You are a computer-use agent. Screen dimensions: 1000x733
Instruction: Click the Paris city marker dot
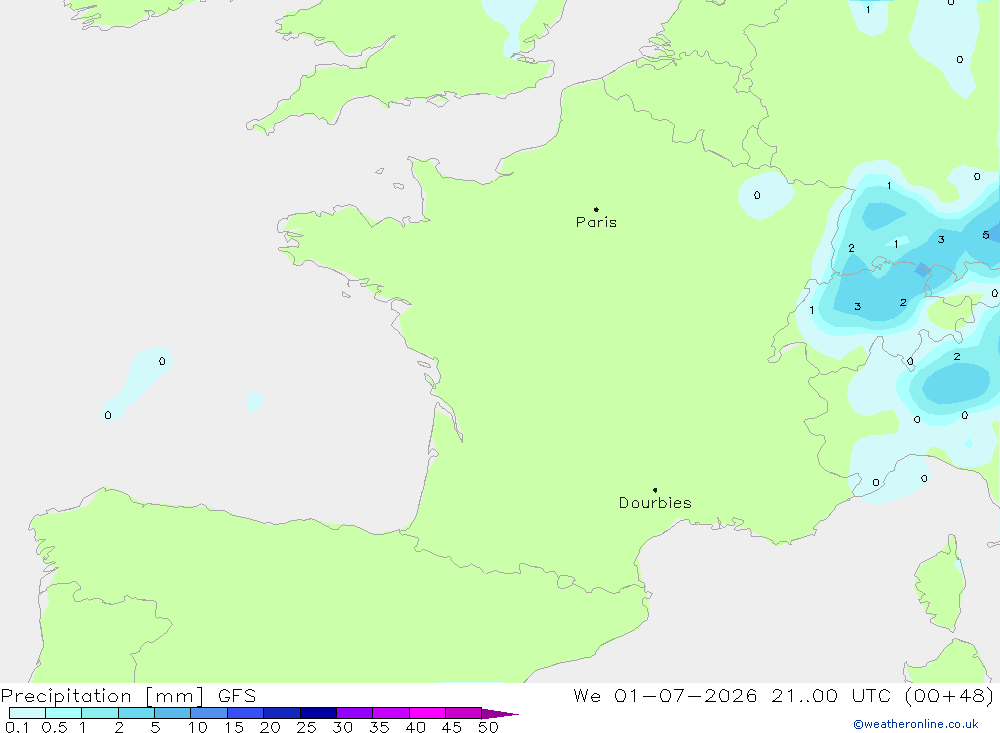[596, 209]
